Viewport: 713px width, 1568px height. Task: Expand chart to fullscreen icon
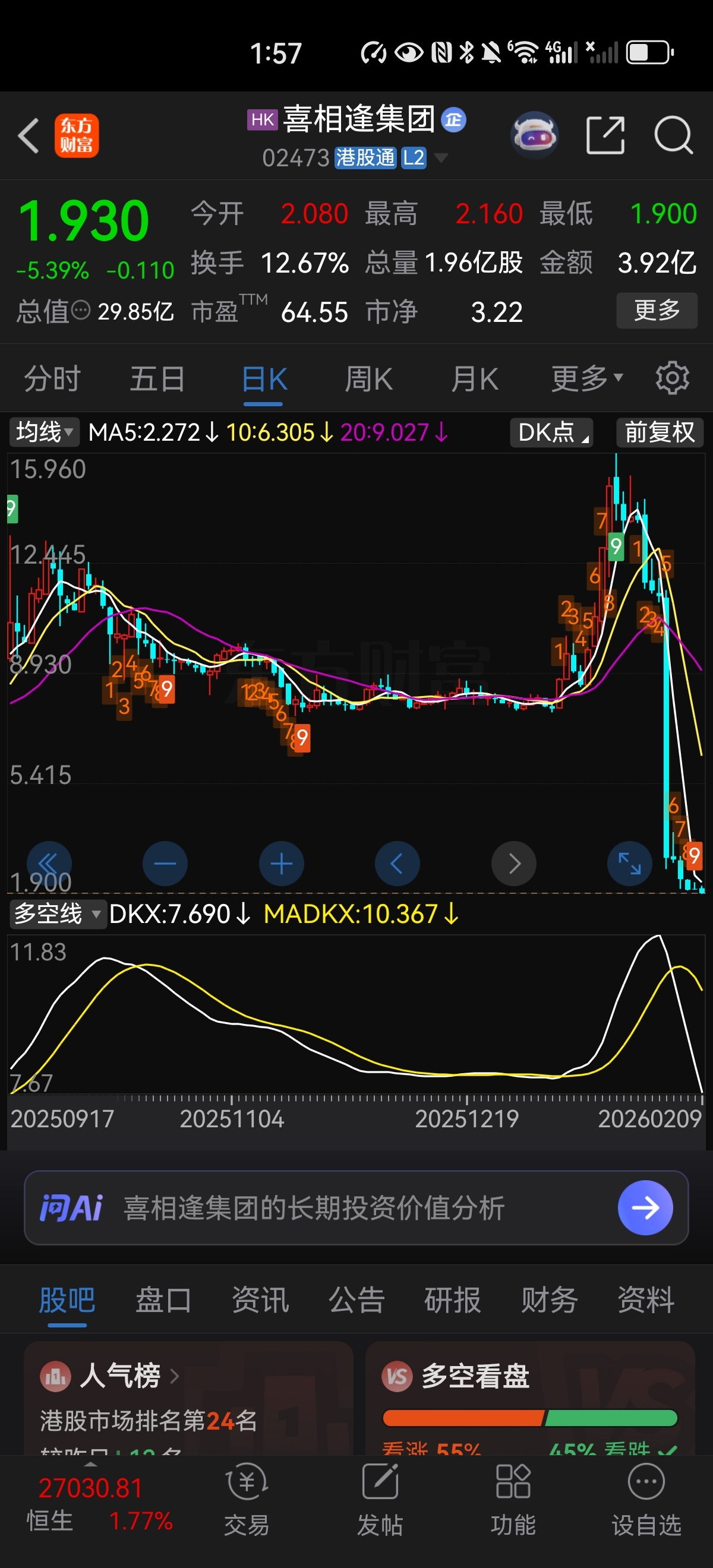tap(630, 863)
